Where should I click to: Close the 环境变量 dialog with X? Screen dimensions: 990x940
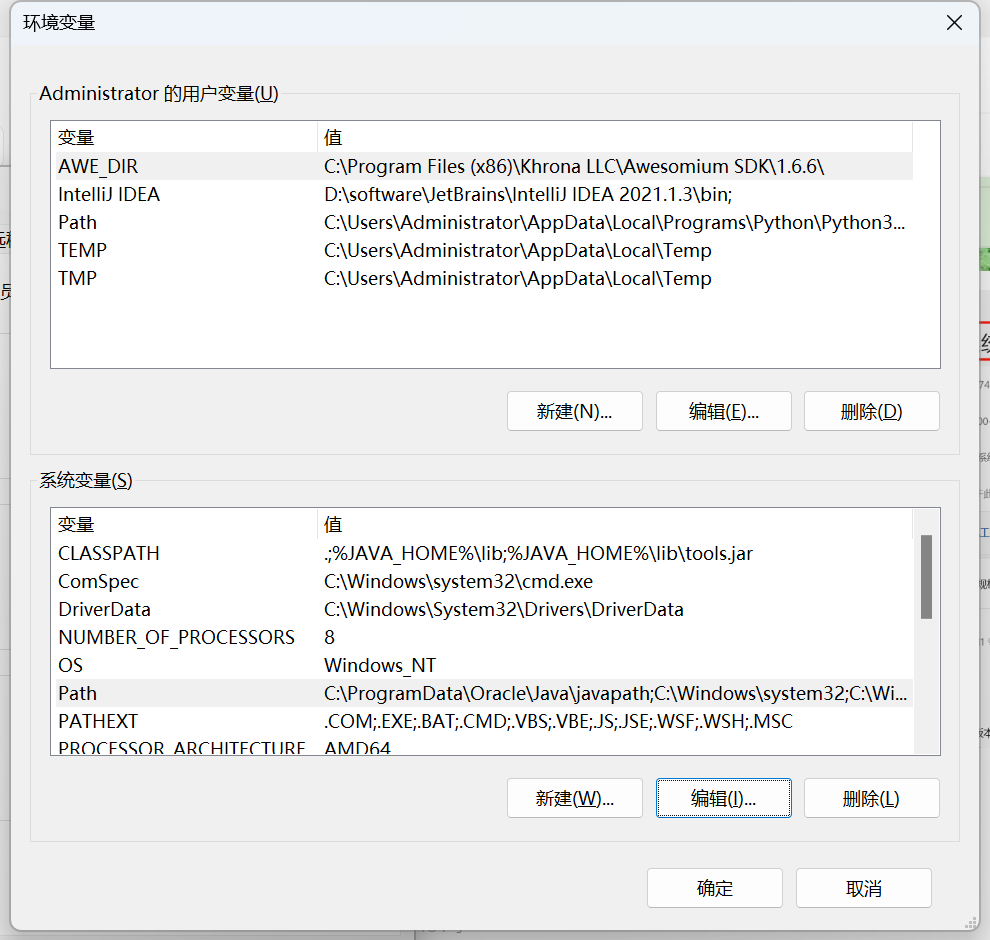[x=954, y=22]
